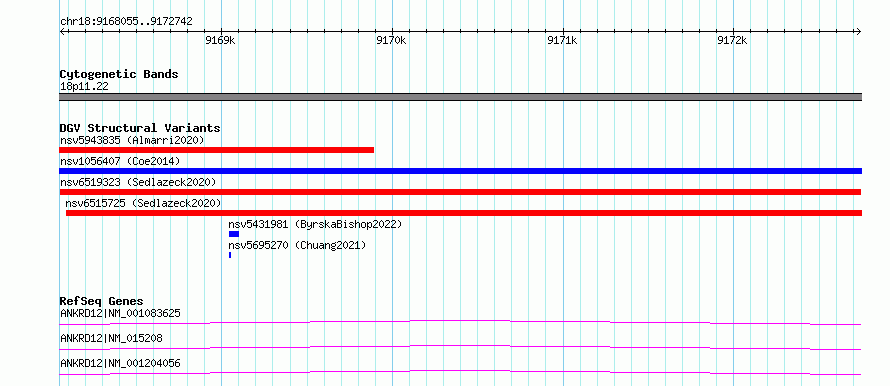Open variant nsv5695270 (Chuang2021) label
890x386 pixels.
297,245
